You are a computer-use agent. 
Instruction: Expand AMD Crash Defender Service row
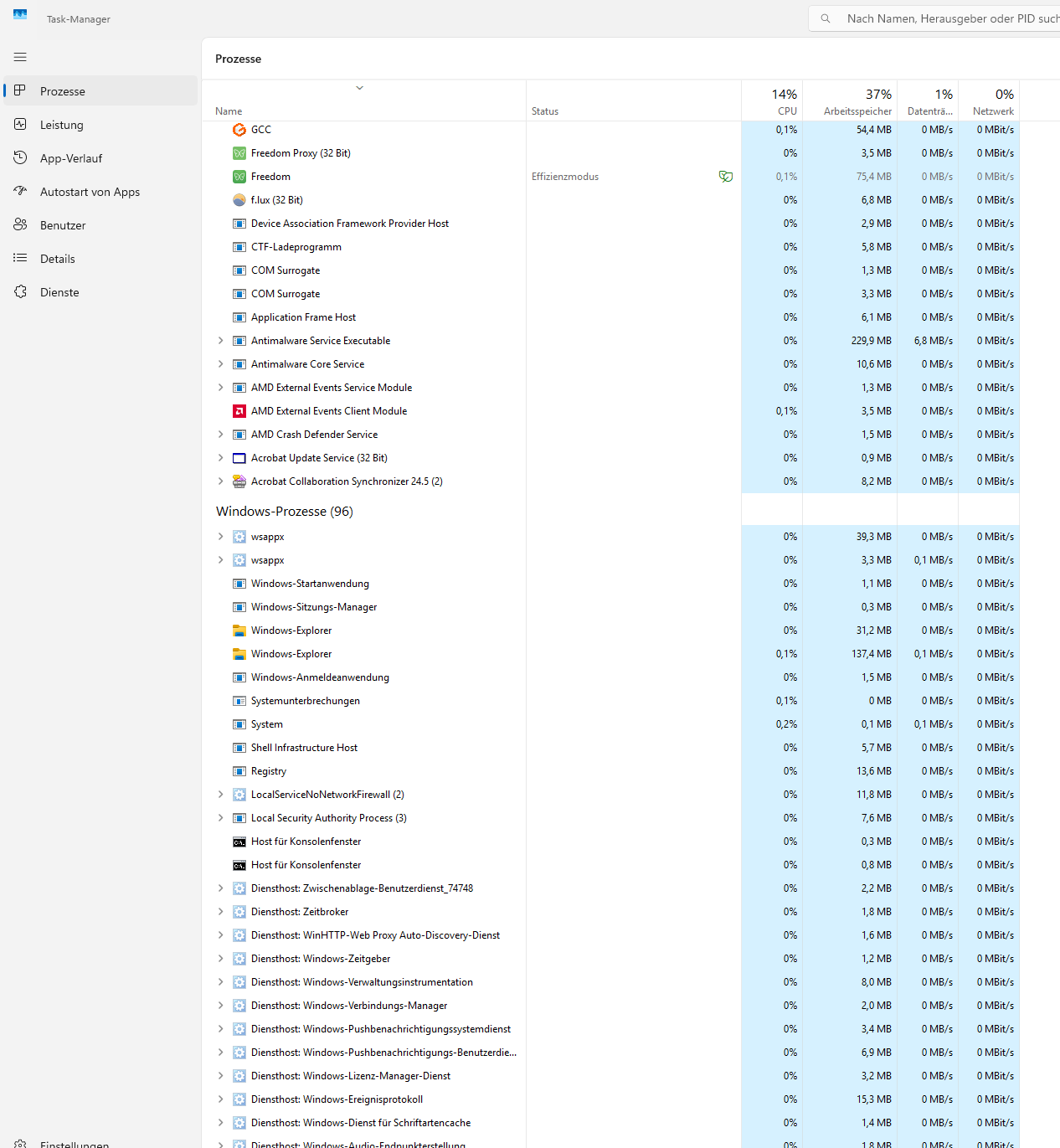point(220,435)
